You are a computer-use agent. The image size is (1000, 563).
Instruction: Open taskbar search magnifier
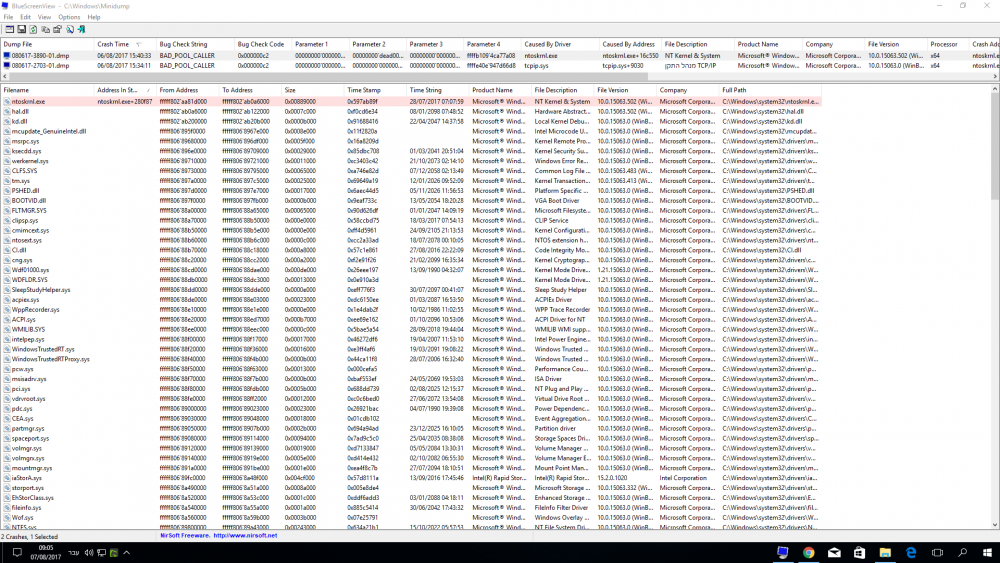pos(962,553)
